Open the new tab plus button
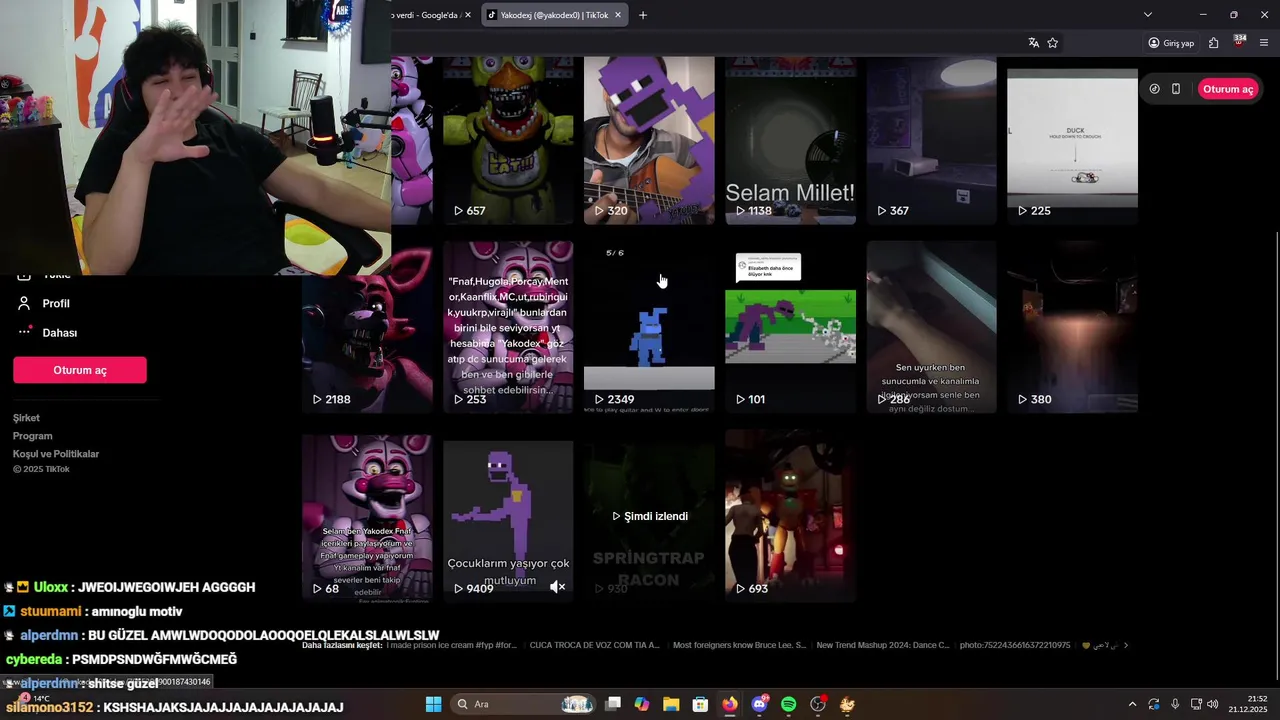Image resolution: width=1280 pixels, height=720 pixels. point(643,15)
